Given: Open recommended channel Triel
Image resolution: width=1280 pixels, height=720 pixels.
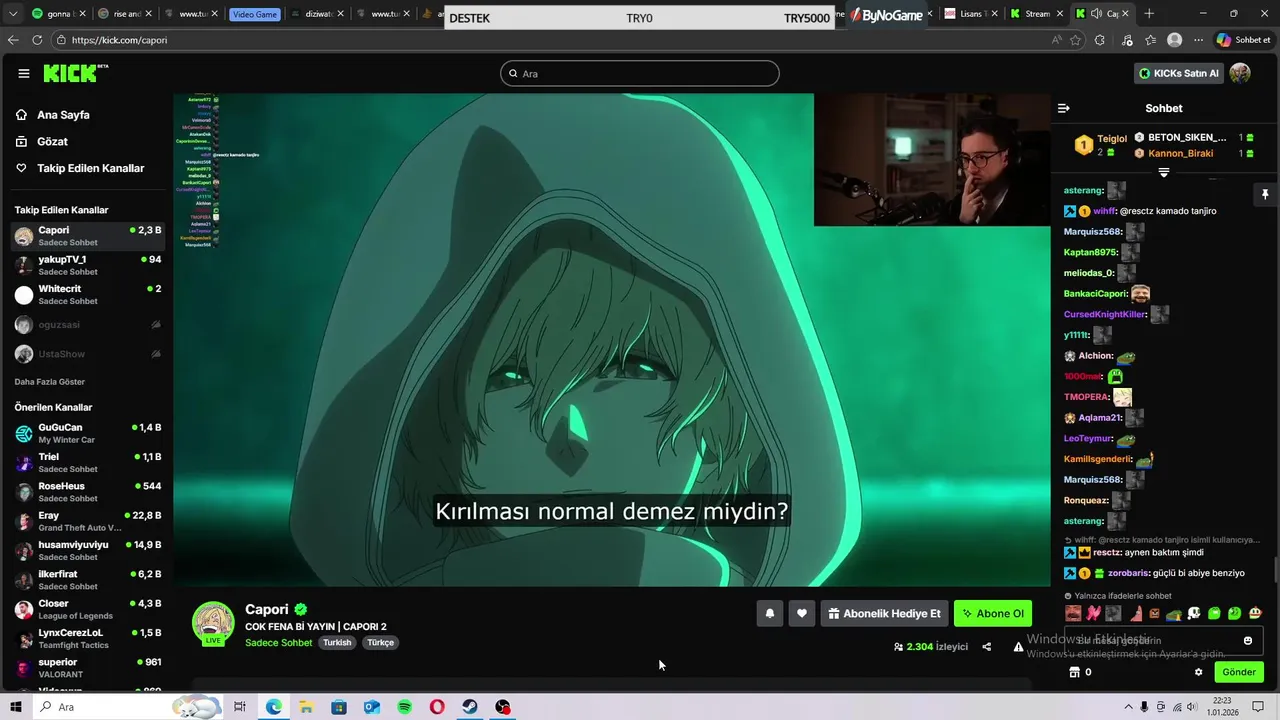Looking at the screenshot, I should [x=88, y=462].
